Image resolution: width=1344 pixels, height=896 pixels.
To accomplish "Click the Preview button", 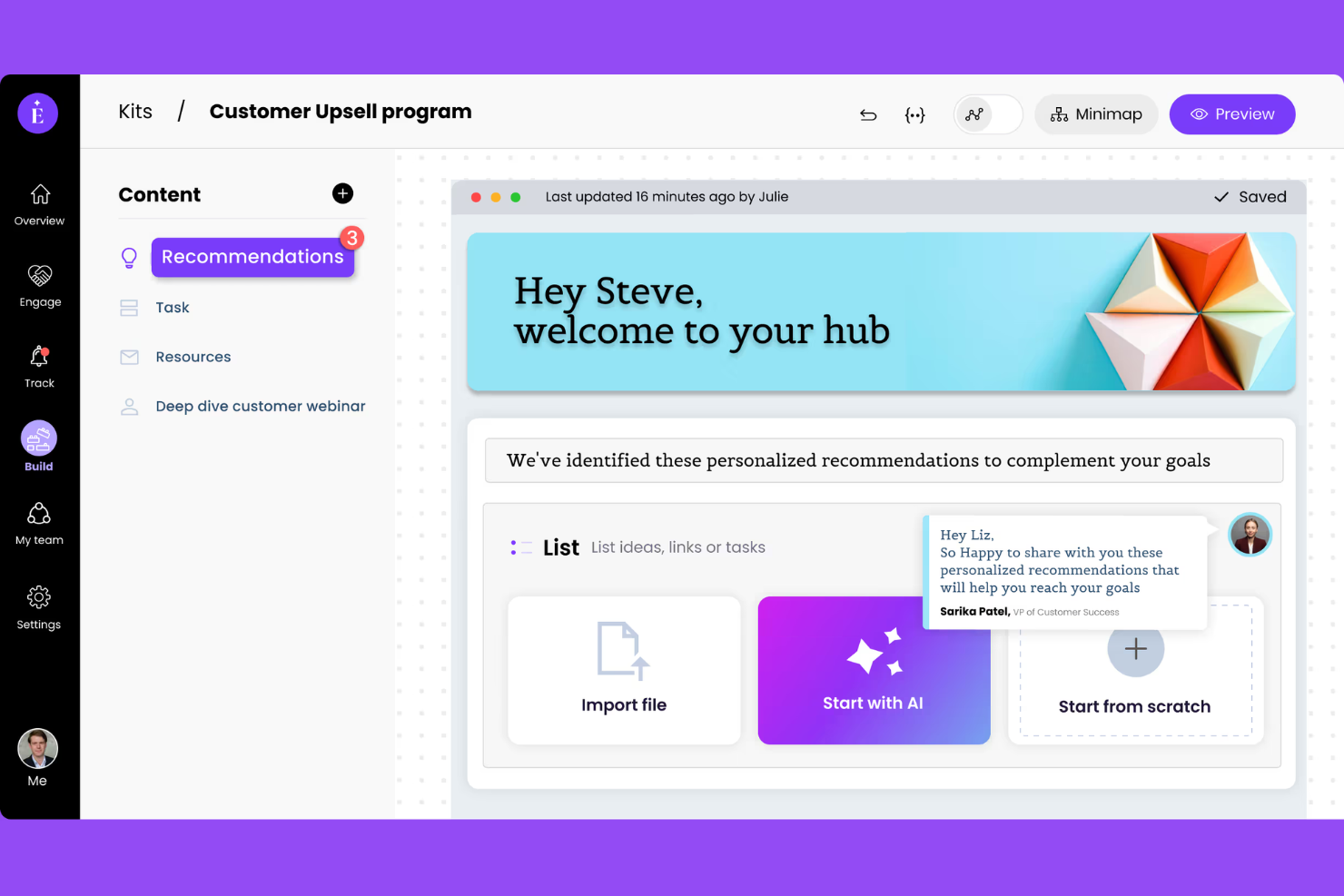I will [x=1232, y=114].
